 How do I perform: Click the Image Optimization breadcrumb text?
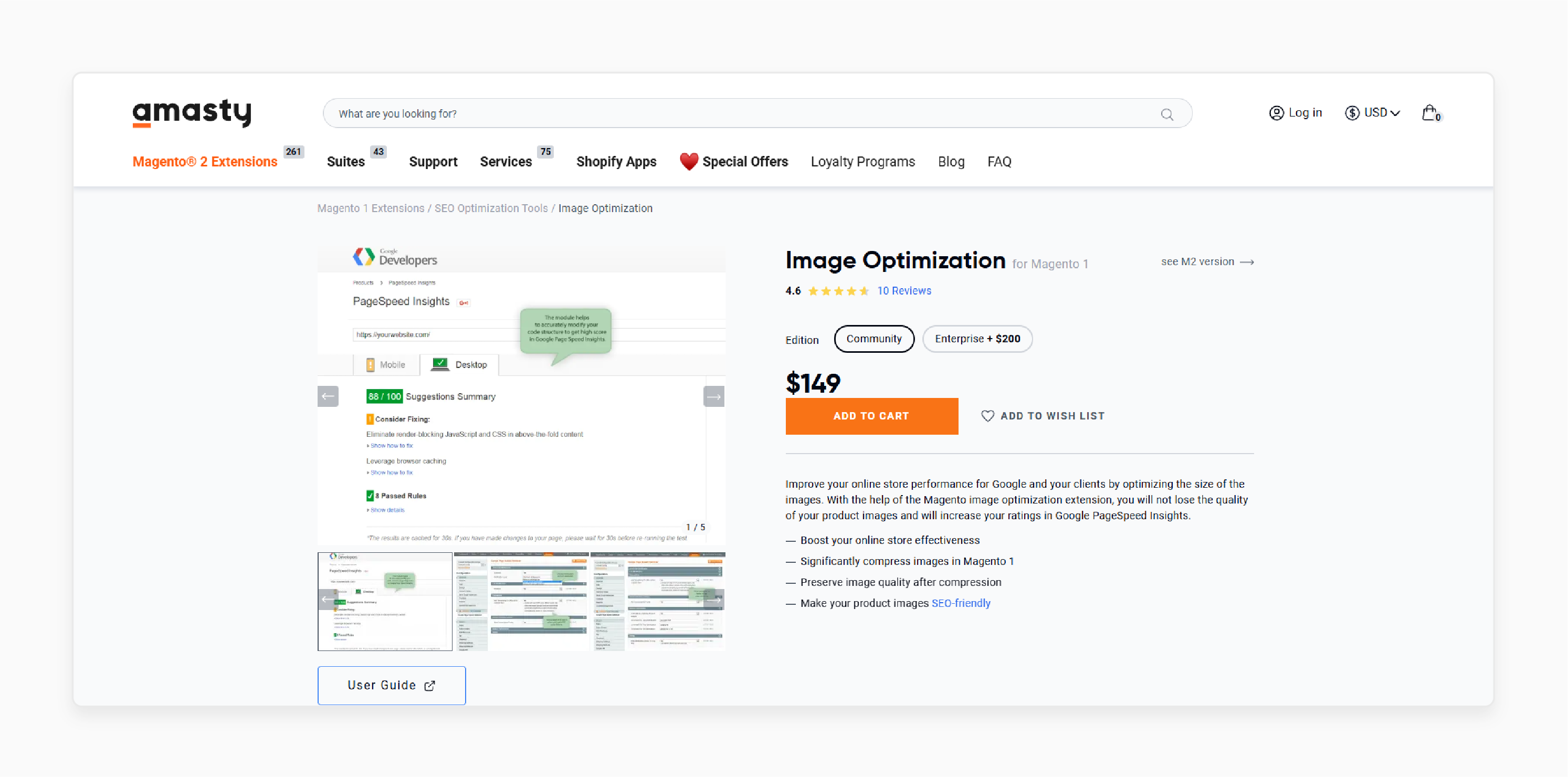[605, 208]
